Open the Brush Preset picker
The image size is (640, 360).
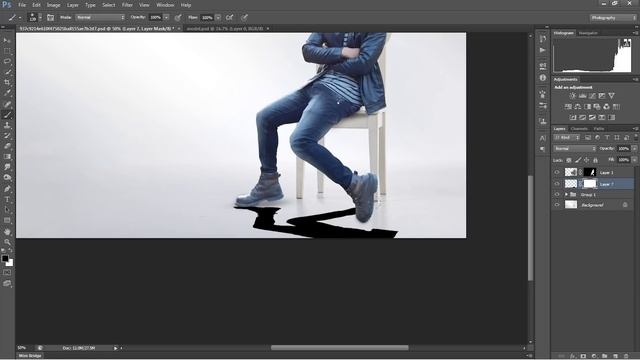34,18
